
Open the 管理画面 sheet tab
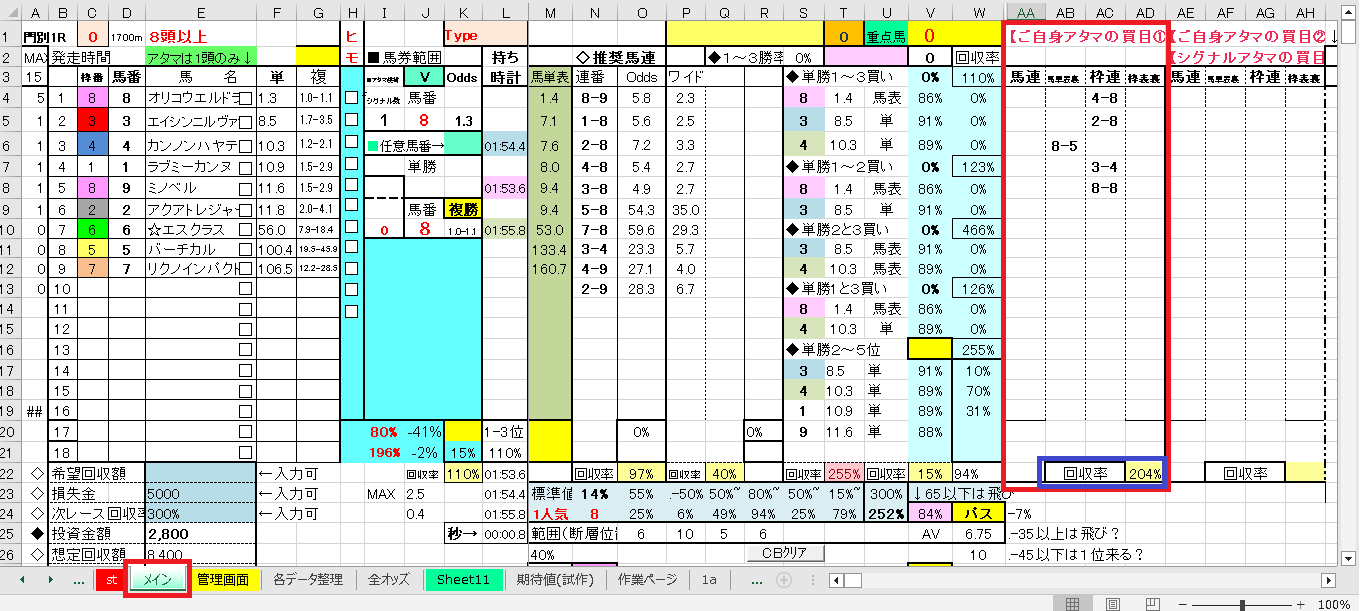pos(222,580)
